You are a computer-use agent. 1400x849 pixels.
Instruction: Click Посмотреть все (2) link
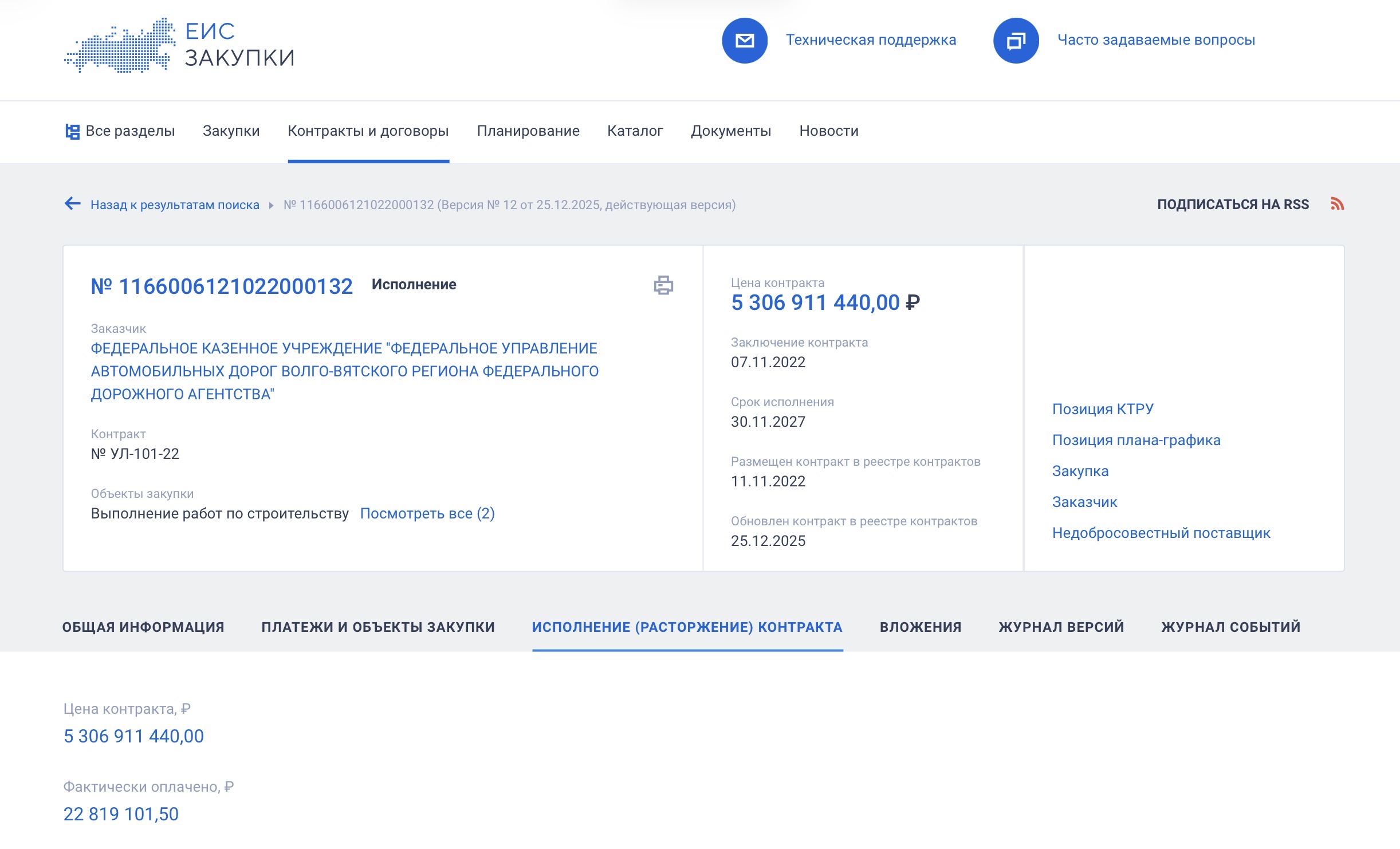pos(427,513)
